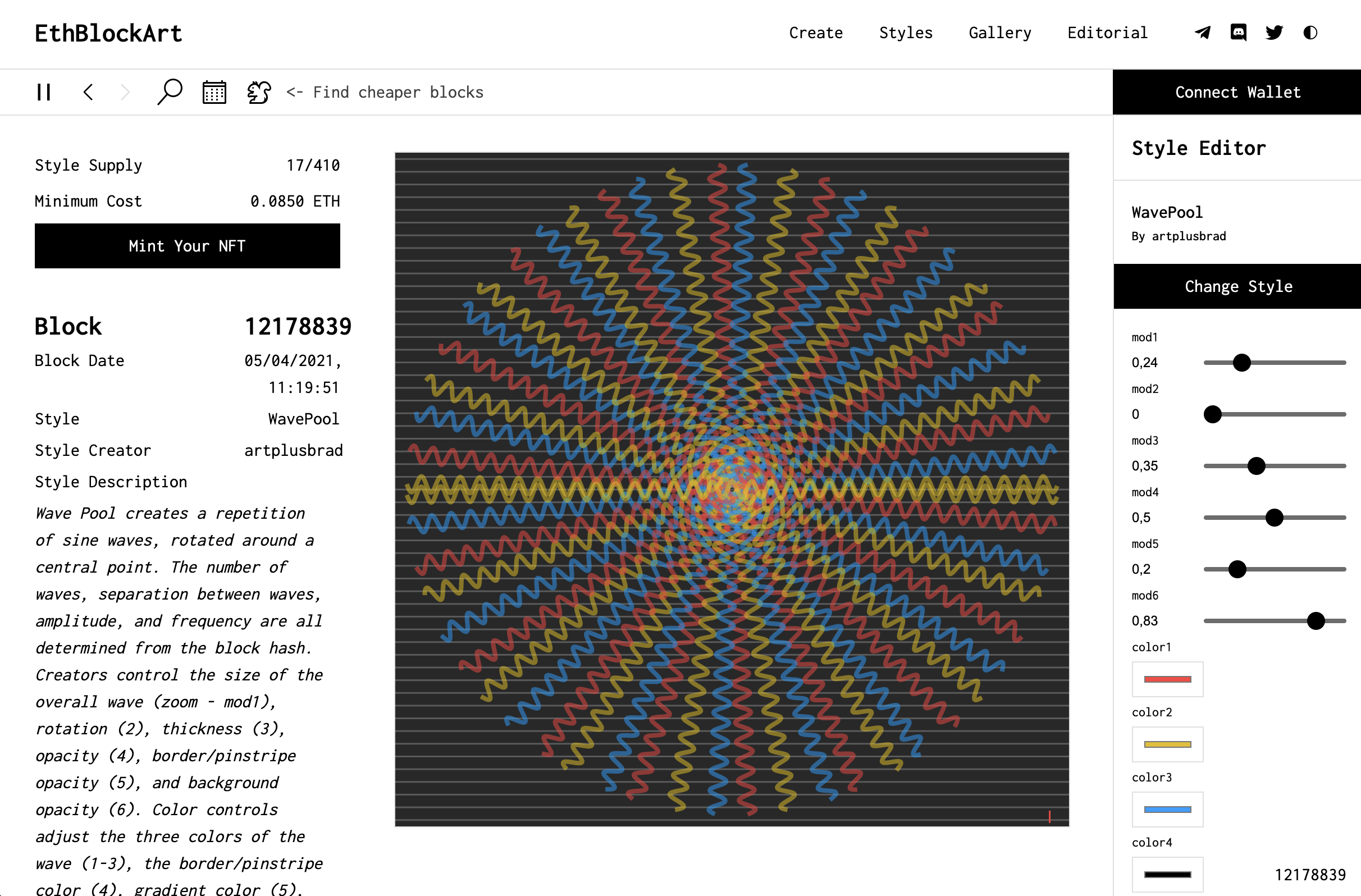Viewport: 1361px width, 896px height.
Task: Adjust the mod1 slider
Action: (1241, 362)
